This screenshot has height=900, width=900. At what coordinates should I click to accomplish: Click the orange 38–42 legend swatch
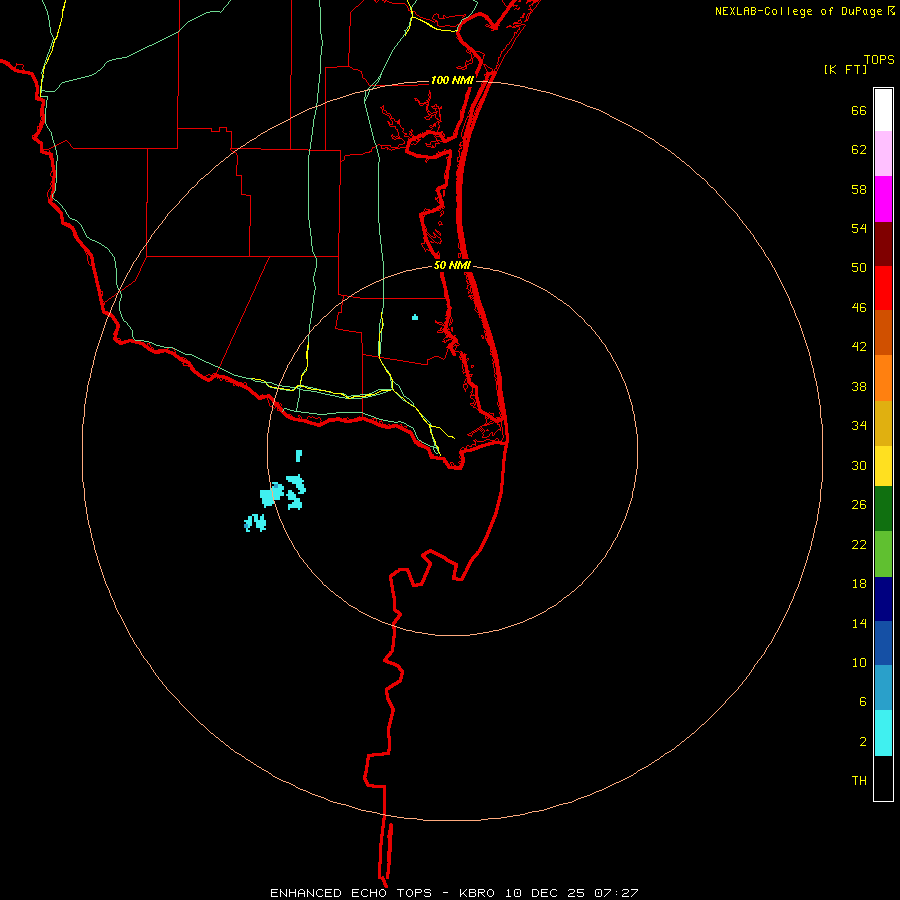(883, 378)
